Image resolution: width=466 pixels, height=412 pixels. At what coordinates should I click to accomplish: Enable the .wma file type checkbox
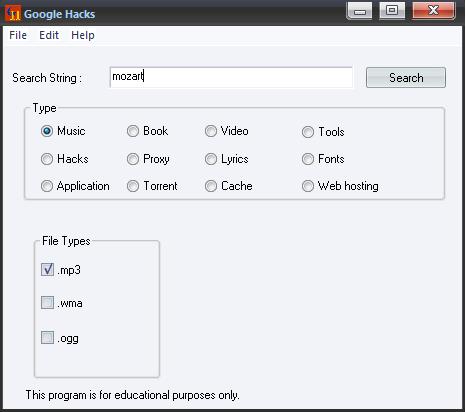[47, 303]
